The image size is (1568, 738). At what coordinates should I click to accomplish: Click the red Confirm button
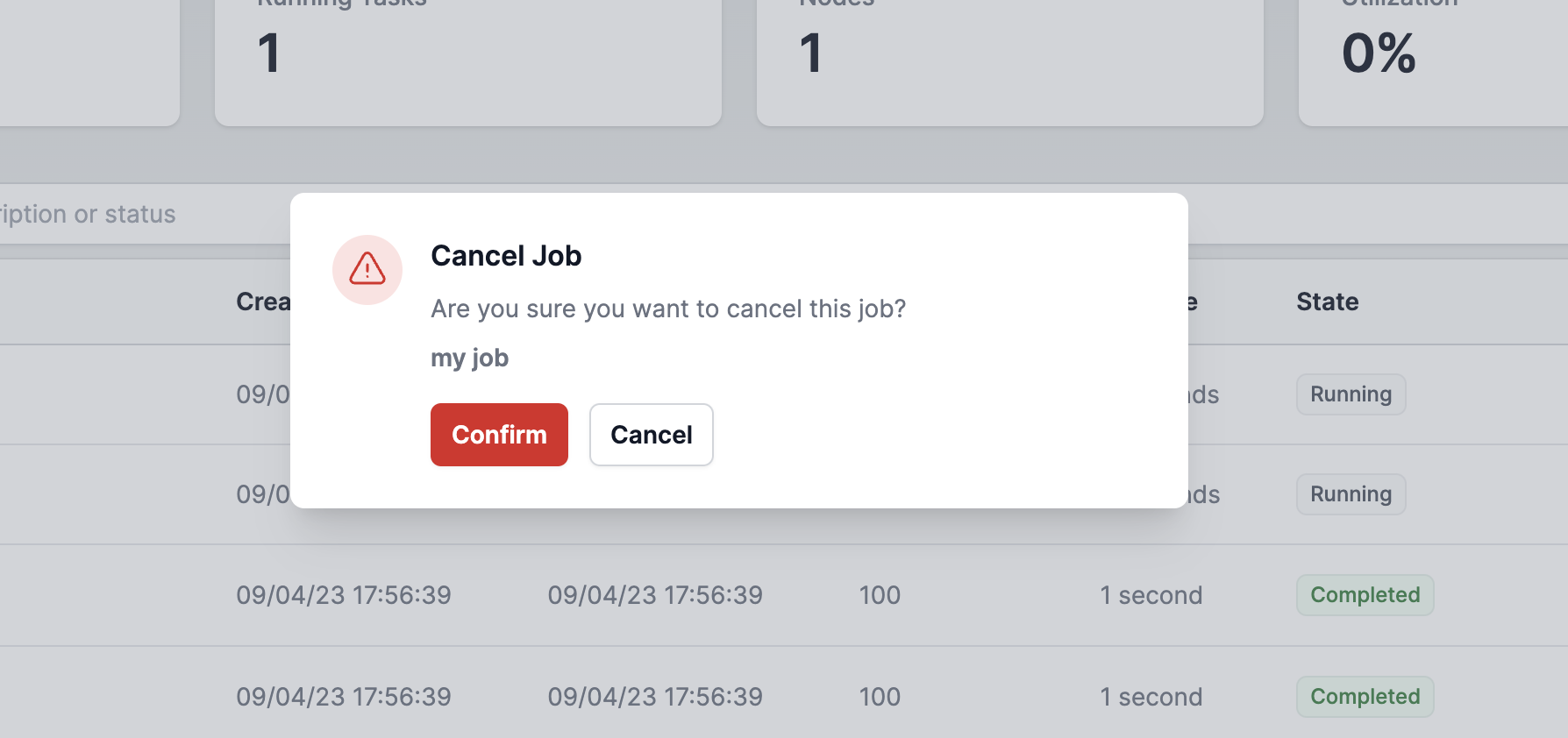[x=499, y=435]
